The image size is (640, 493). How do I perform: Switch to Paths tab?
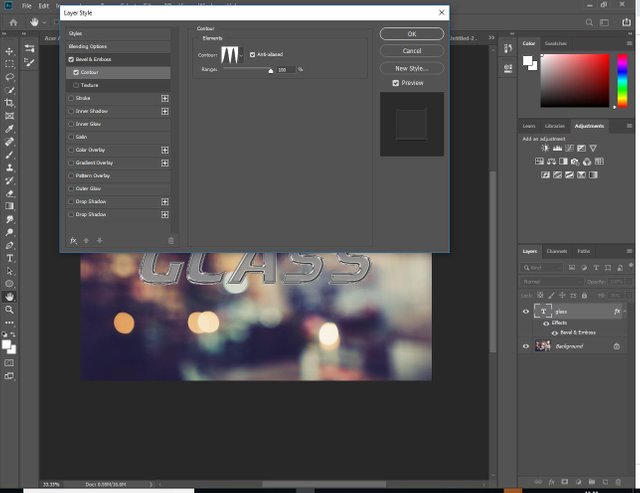583,251
